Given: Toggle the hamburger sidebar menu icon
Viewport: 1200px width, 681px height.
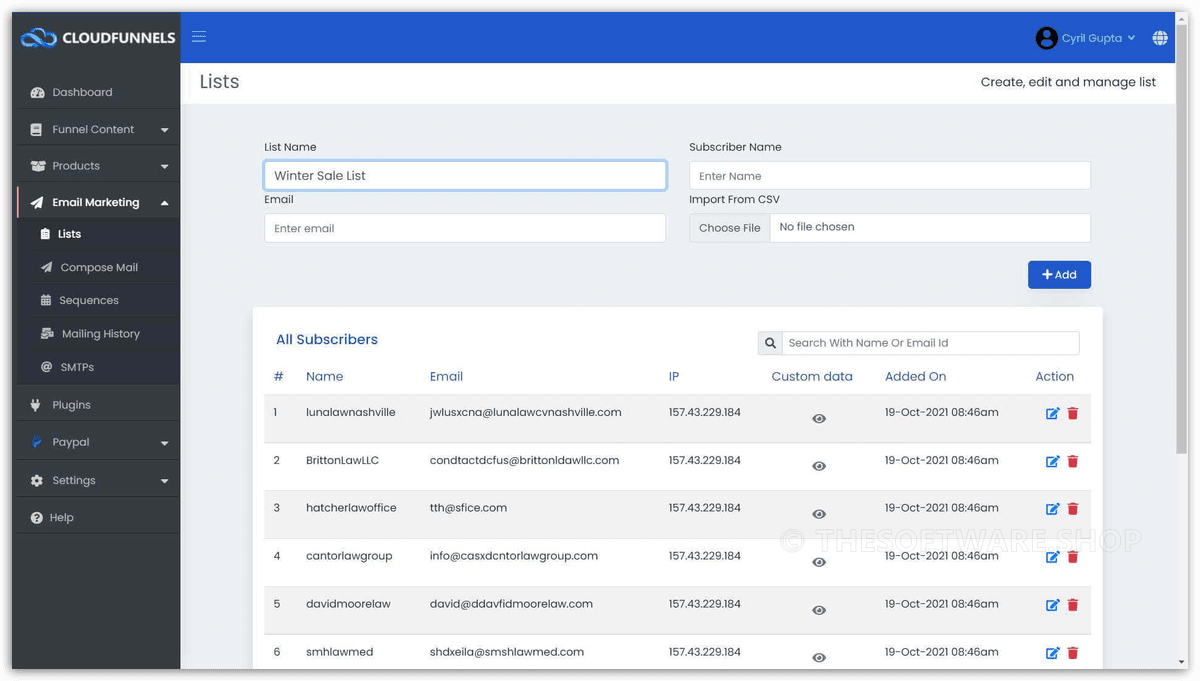Looking at the screenshot, I should click(199, 37).
